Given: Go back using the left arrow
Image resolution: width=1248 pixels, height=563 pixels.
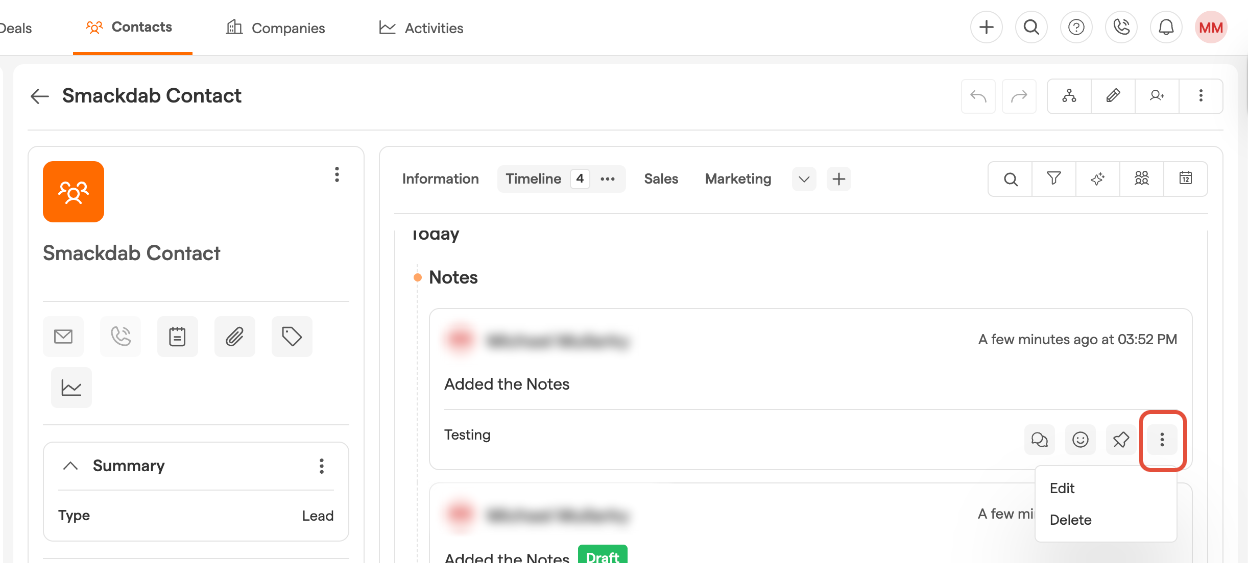Looking at the screenshot, I should coord(40,96).
